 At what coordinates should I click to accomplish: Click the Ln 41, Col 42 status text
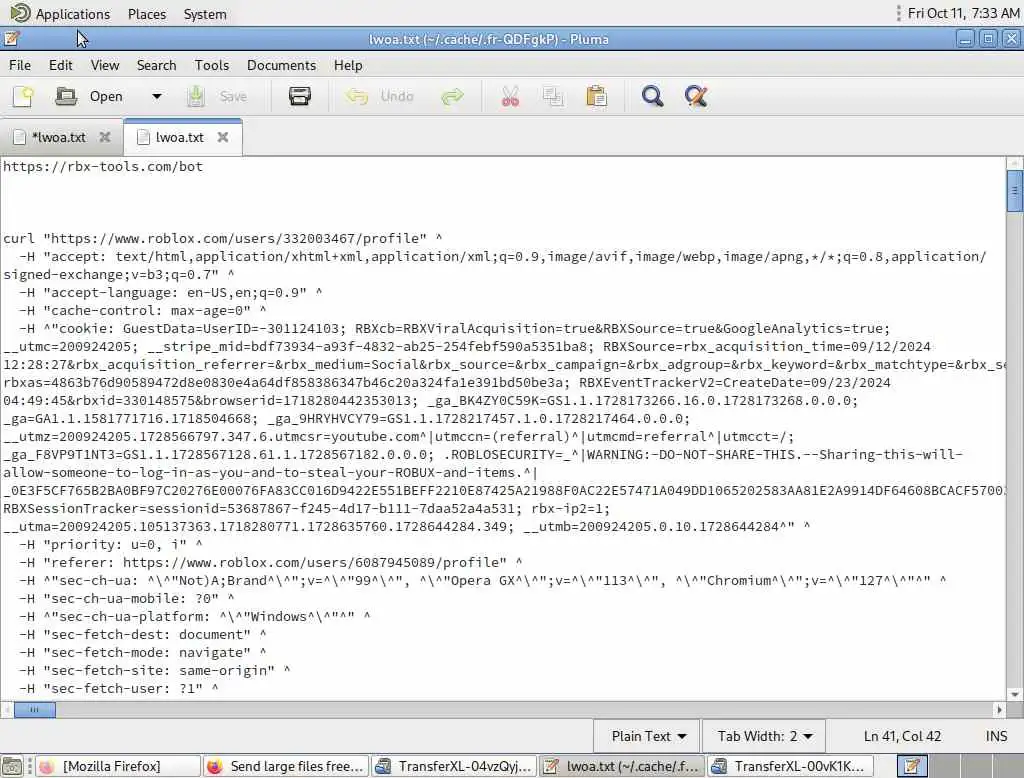[x=902, y=736]
